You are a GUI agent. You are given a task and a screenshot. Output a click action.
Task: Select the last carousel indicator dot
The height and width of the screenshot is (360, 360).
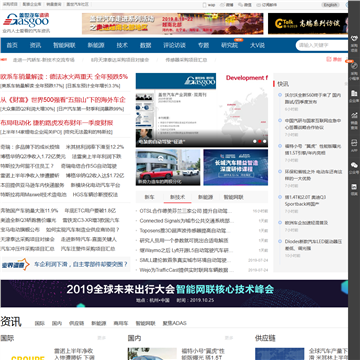pyautogui.click(x=265, y=141)
